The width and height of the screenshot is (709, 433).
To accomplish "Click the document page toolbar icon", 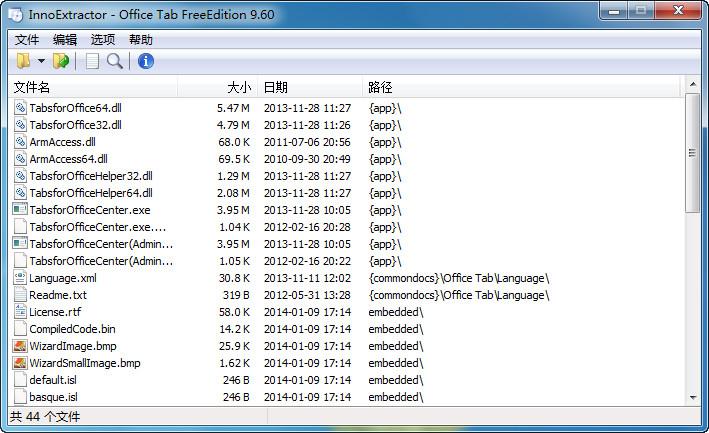I will tap(92, 61).
